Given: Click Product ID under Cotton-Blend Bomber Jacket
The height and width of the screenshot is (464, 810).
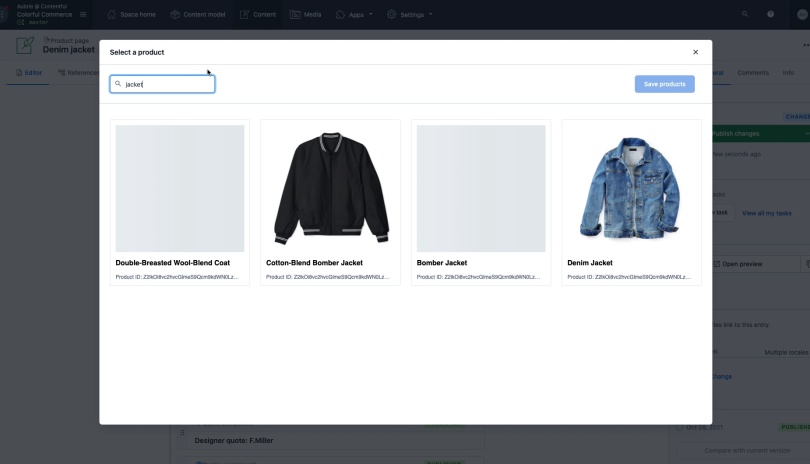Looking at the screenshot, I should pos(328,277).
